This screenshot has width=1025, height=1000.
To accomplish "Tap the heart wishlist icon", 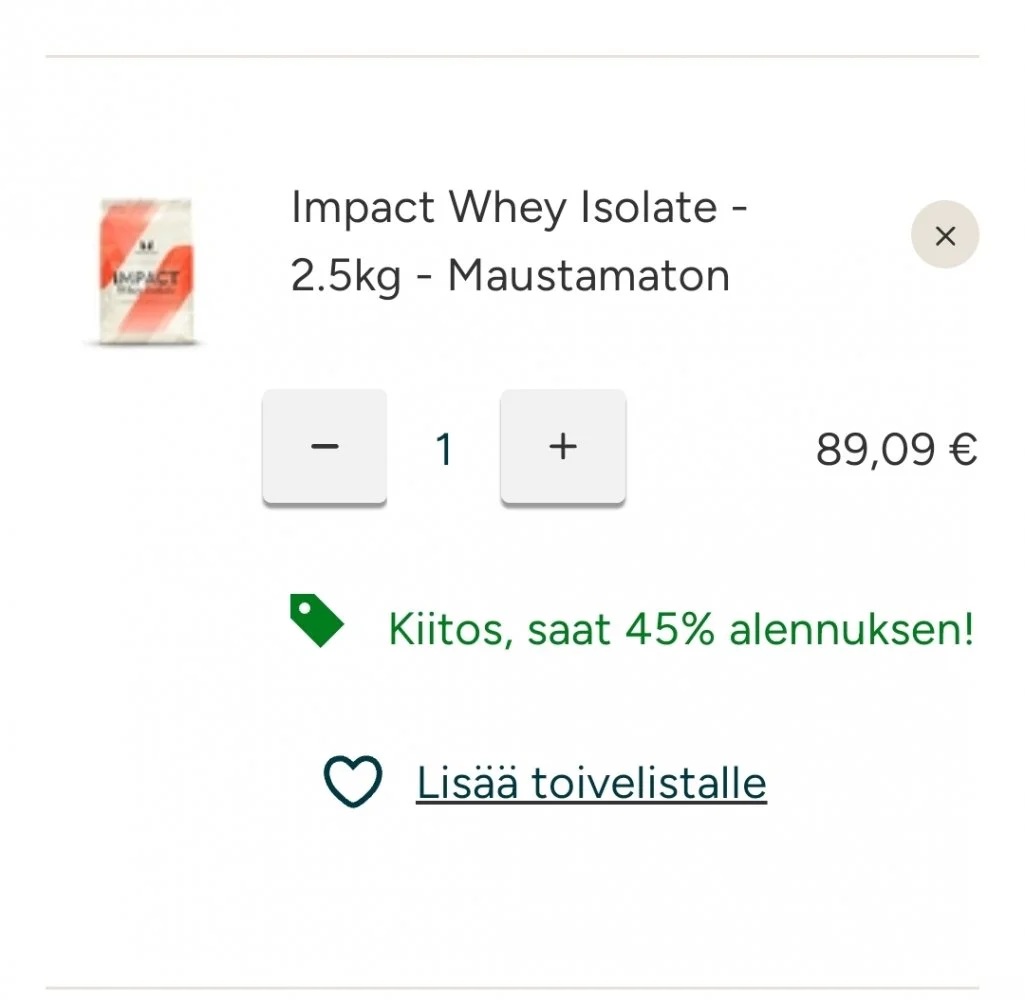I will [352, 782].
